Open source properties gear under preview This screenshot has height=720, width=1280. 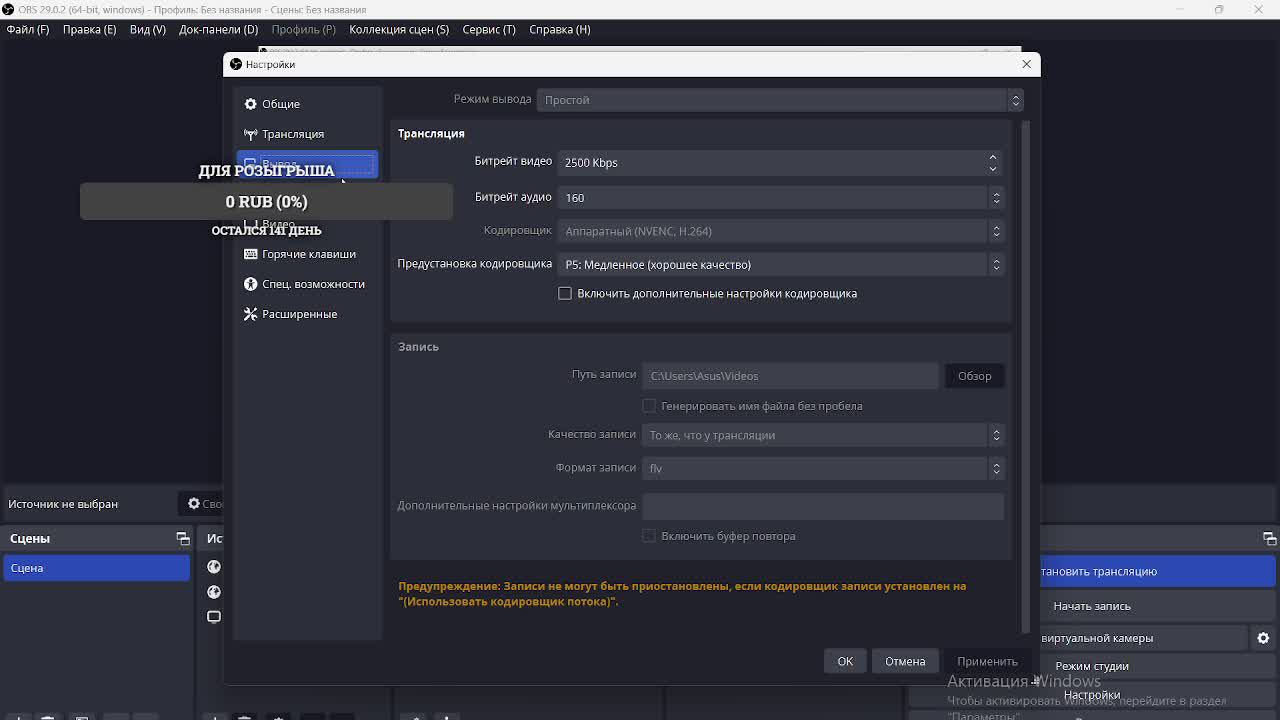click(194, 504)
